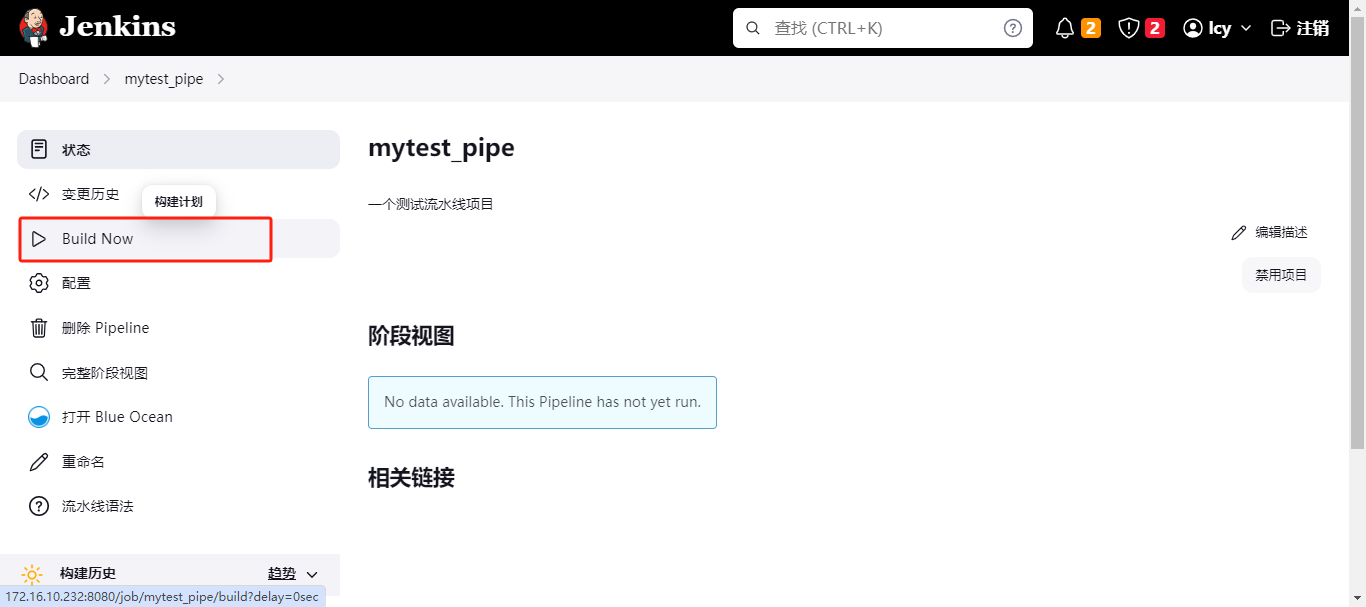The width and height of the screenshot is (1366, 607).
Task: Click the page vertical scrollbar
Action: click(1358, 300)
